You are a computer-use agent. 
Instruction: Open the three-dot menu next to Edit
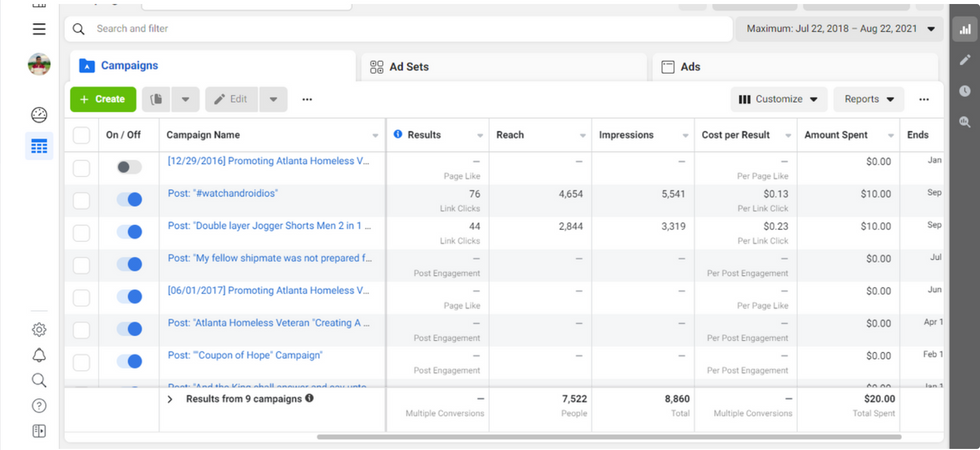307,99
